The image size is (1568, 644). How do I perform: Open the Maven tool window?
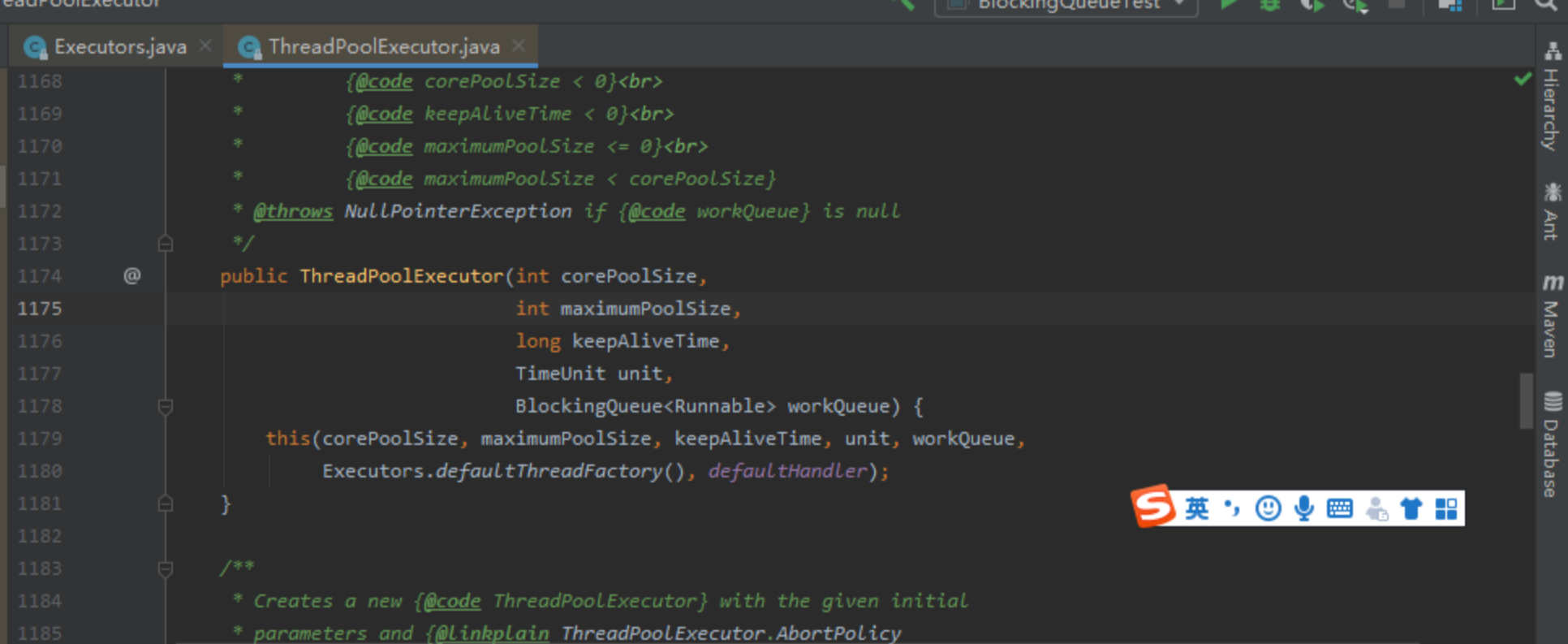1551,315
